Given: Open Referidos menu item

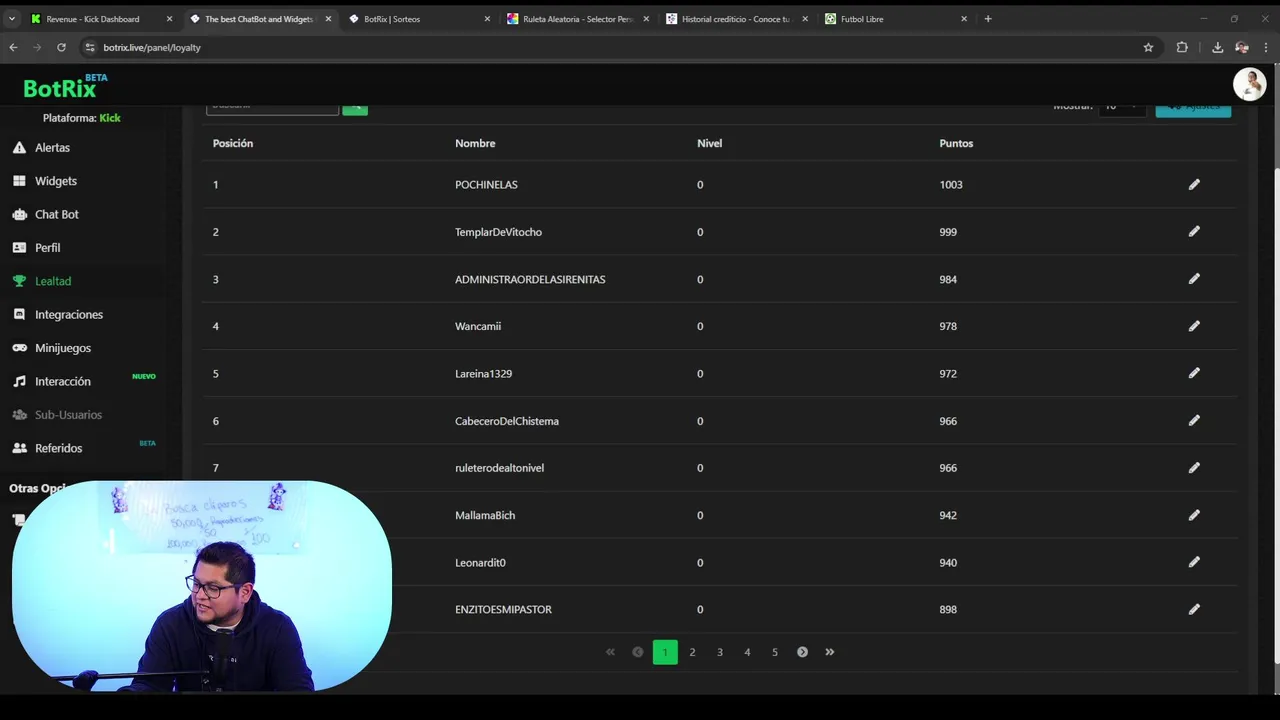Looking at the screenshot, I should (x=58, y=448).
